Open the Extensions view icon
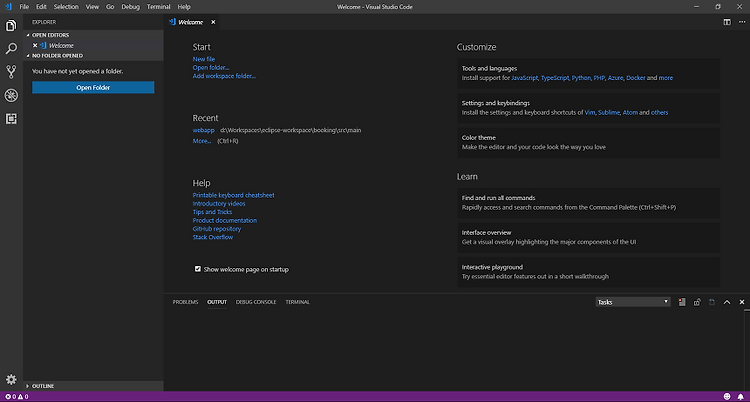750x402 pixels. tap(11, 119)
